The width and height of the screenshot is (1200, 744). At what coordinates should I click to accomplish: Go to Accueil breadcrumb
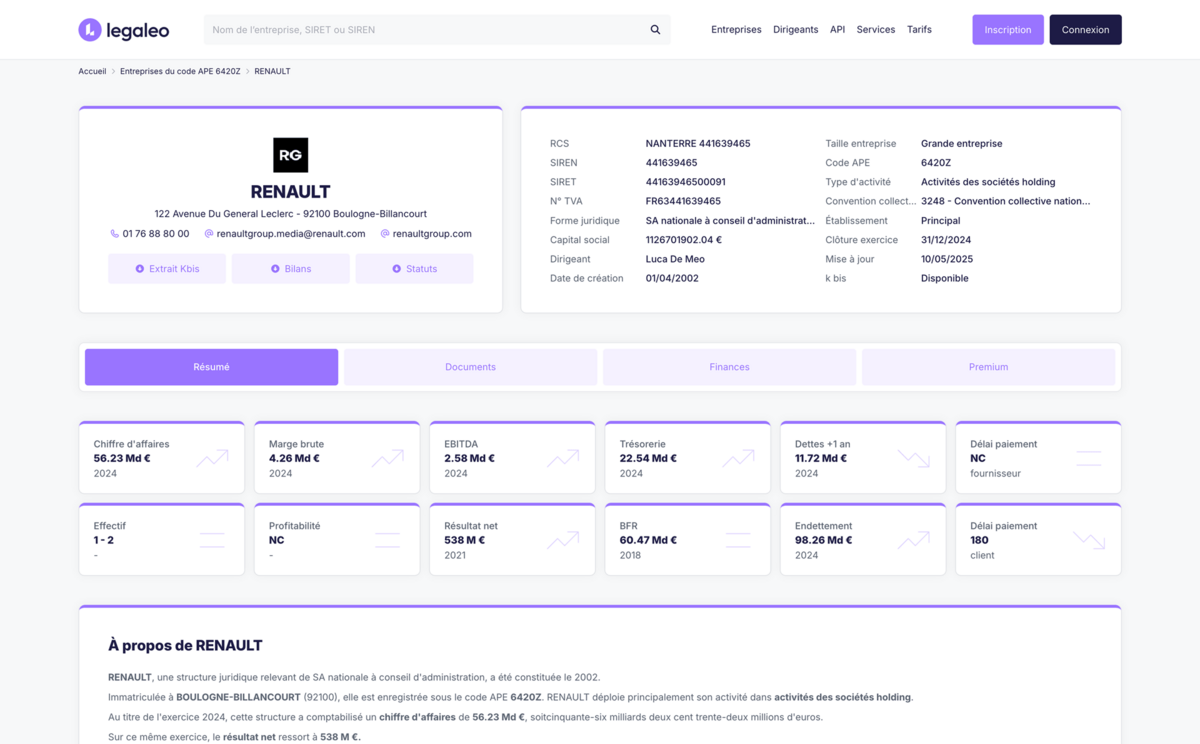pos(92,72)
